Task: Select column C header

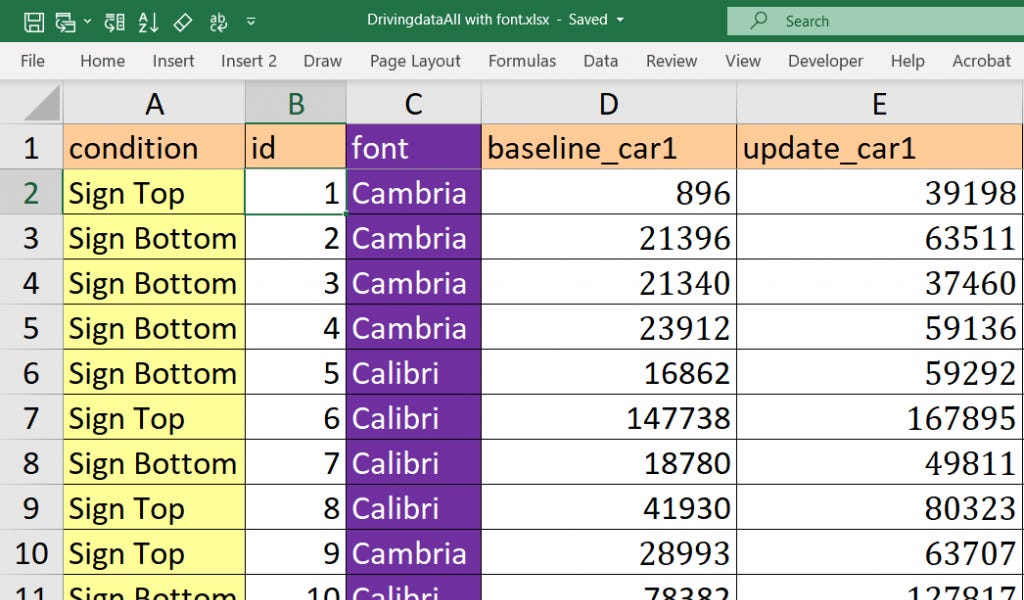Action: 413,104
